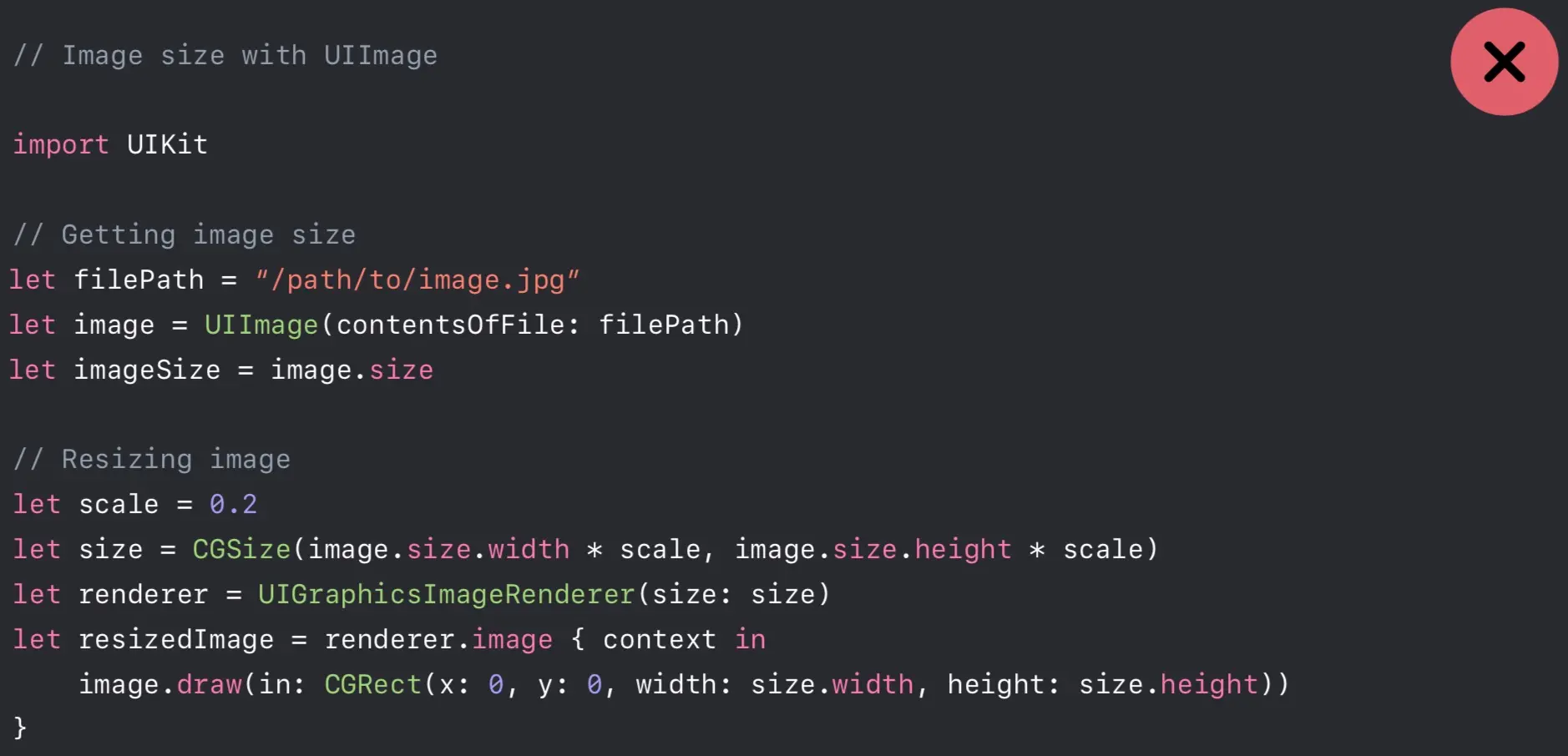This screenshot has width=1568, height=756.
Task: Click the 'imageSize' variable name
Action: point(147,370)
